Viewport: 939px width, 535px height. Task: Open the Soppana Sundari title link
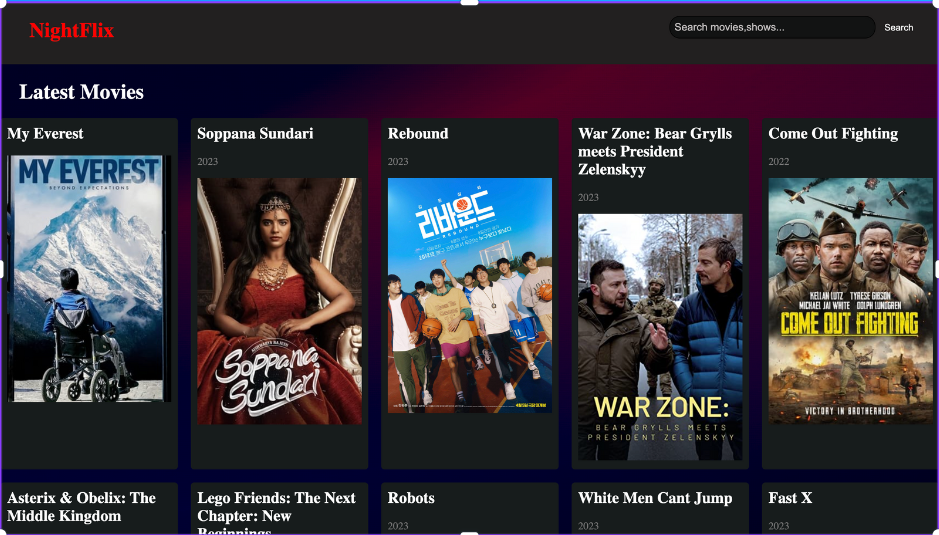tap(255, 134)
